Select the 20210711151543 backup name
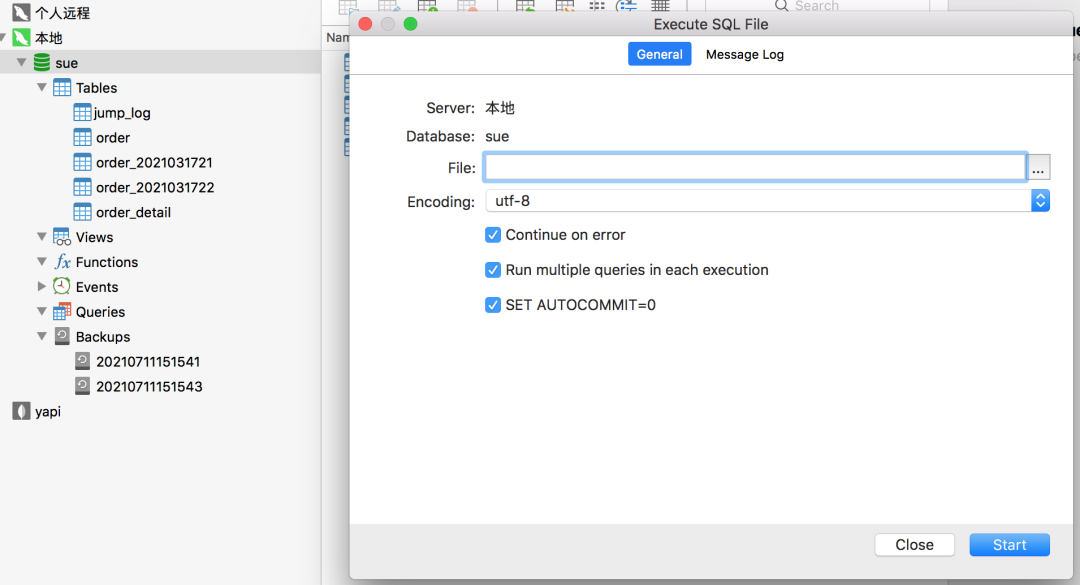Viewport: 1080px width, 585px height. pos(149,387)
